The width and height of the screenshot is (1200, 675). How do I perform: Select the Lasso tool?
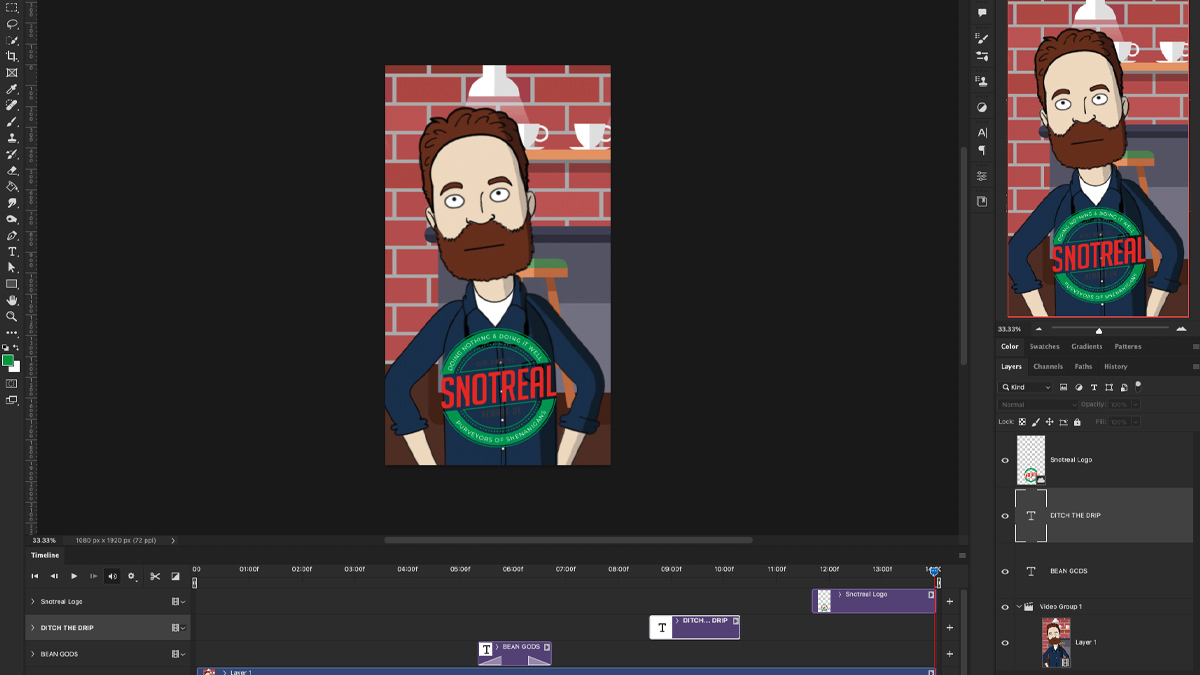pos(12,24)
